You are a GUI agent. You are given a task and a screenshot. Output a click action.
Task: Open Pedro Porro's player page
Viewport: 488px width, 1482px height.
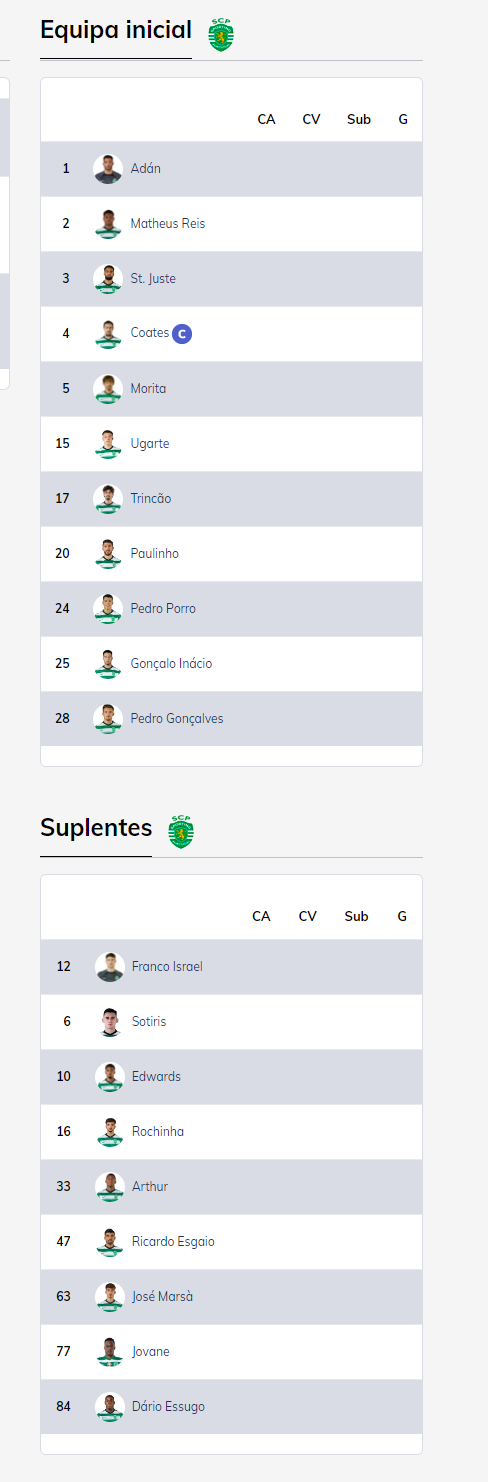click(x=163, y=609)
